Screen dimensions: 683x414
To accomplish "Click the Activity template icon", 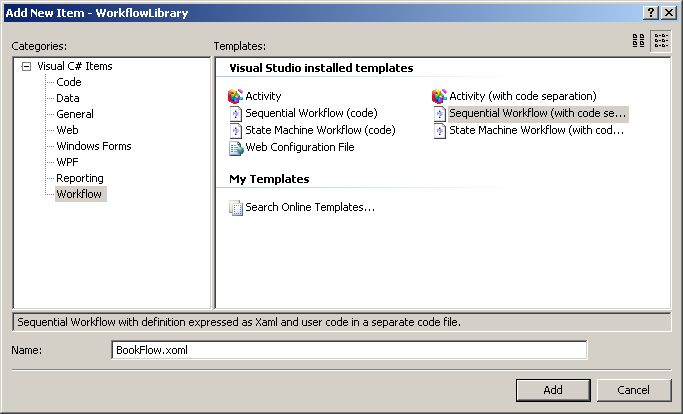I will (x=235, y=96).
